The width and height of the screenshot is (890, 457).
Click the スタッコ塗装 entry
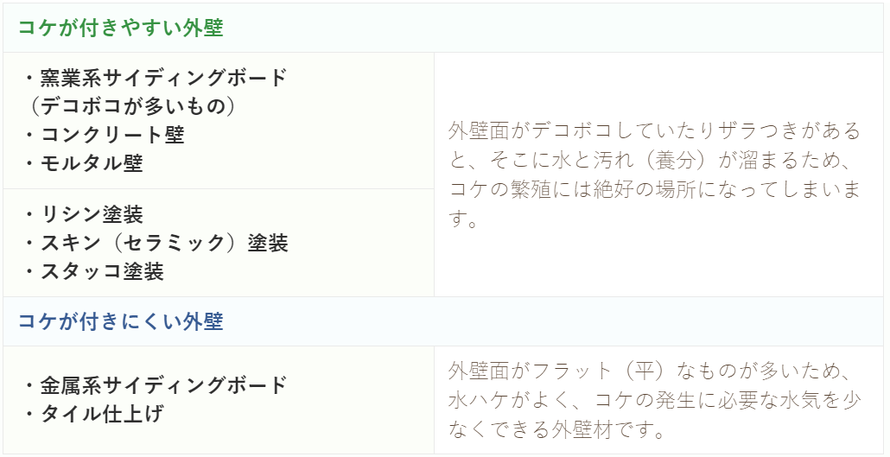95,272
